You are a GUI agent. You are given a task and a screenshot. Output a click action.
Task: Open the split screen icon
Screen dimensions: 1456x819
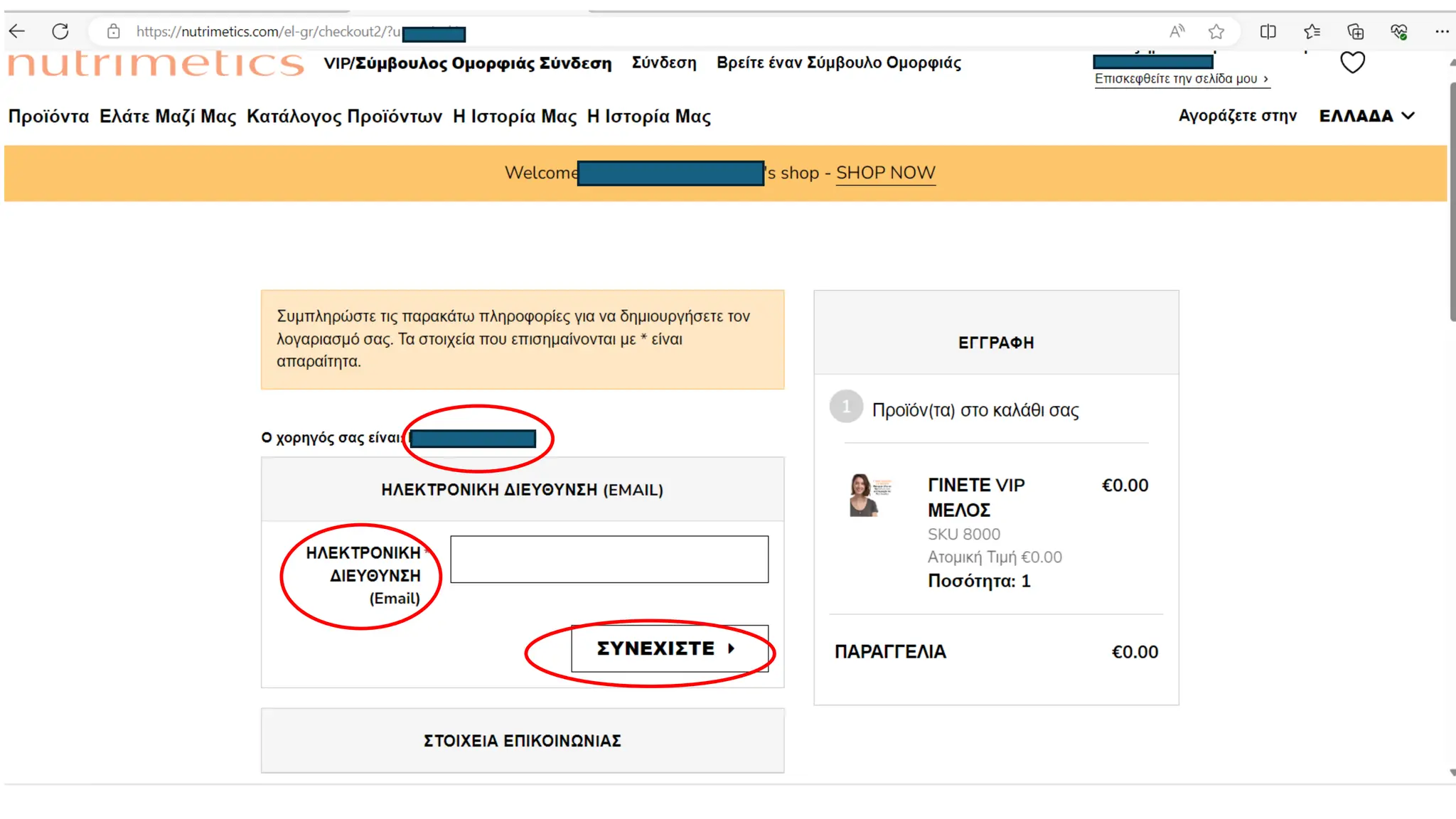[1268, 31]
